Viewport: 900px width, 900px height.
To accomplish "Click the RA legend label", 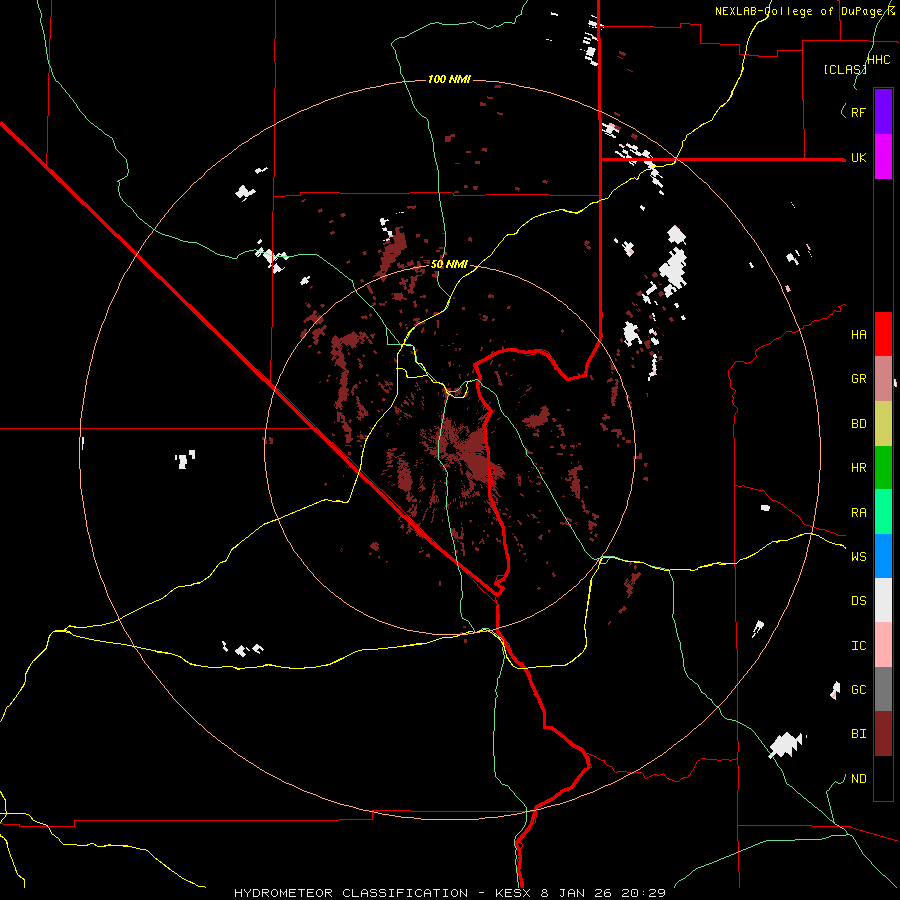I will tap(859, 513).
